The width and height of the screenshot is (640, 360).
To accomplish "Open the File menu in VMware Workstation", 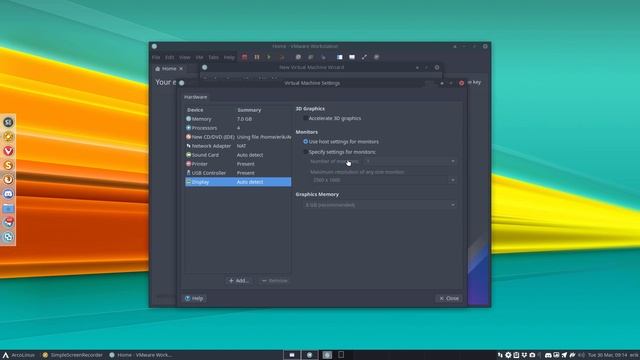I will point(156,57).
